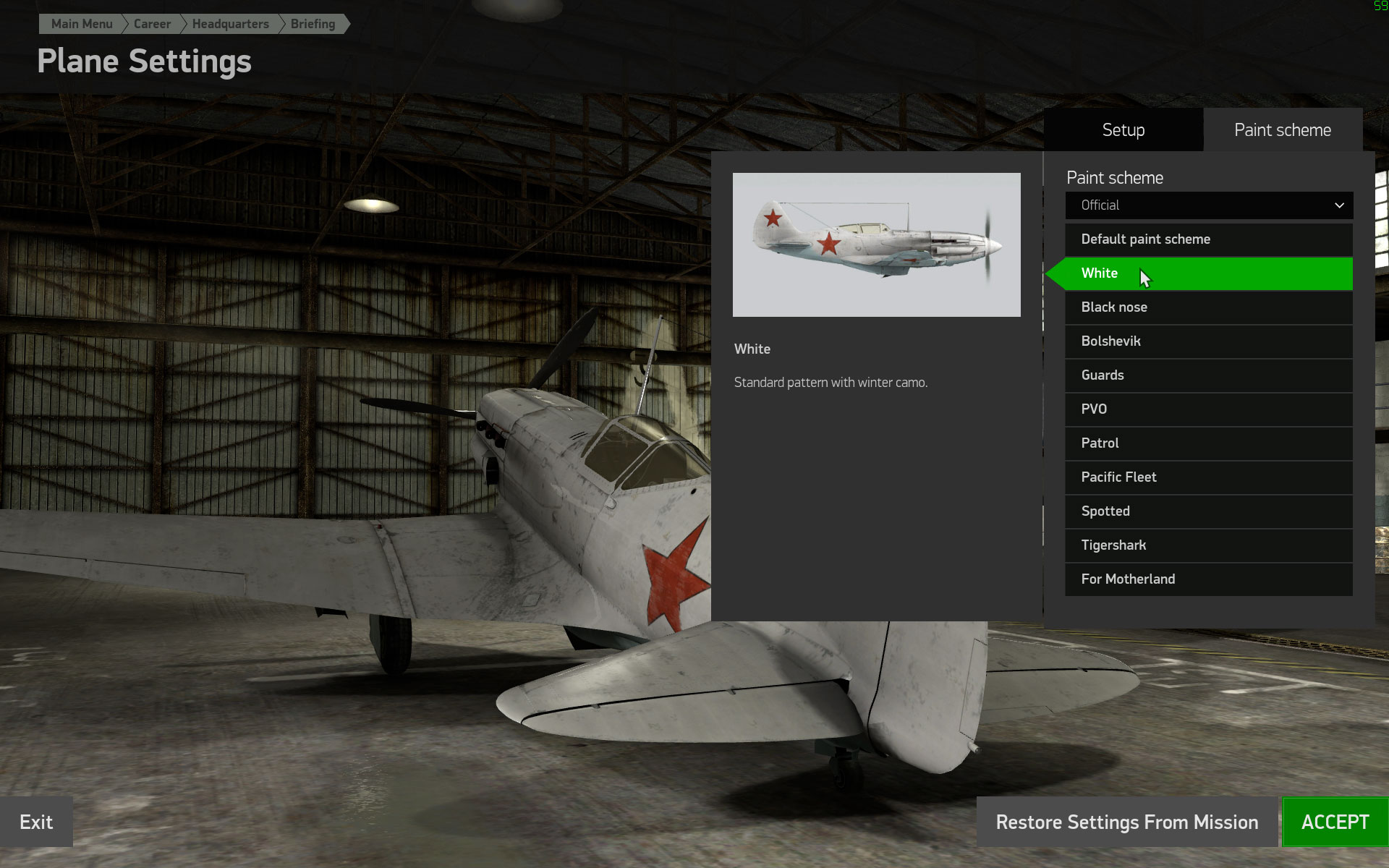Select the Spotted paint scheme

pyautogui.click(x=1209, y=511)
